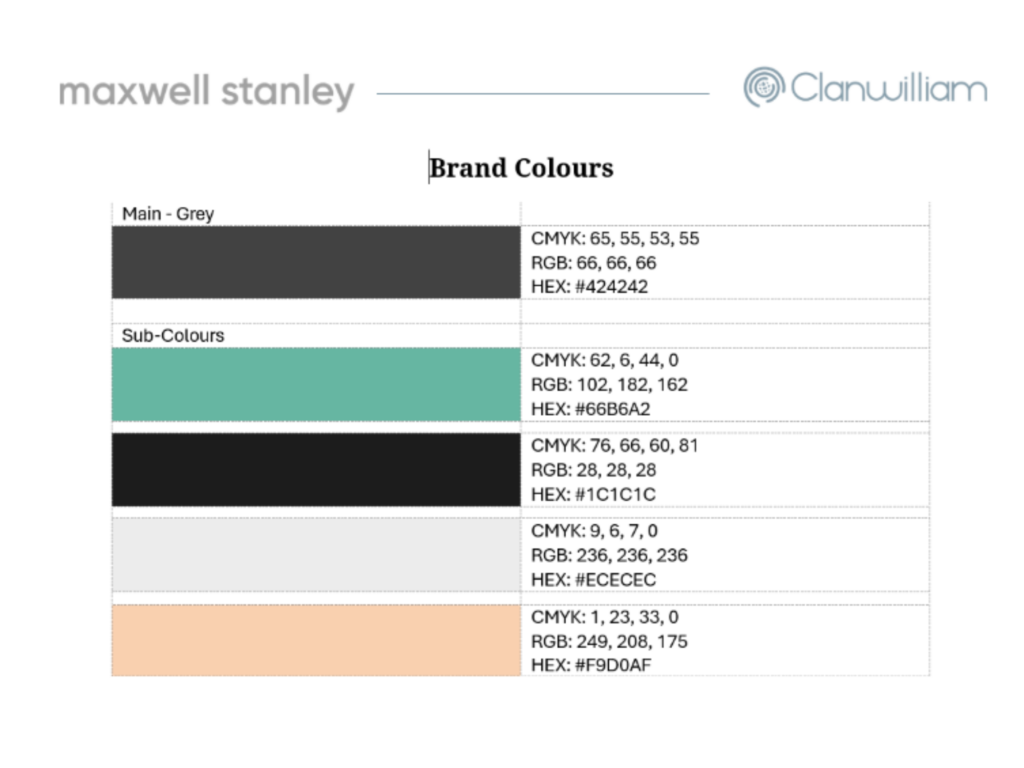Click the peach colour swatch

[316, 640]
